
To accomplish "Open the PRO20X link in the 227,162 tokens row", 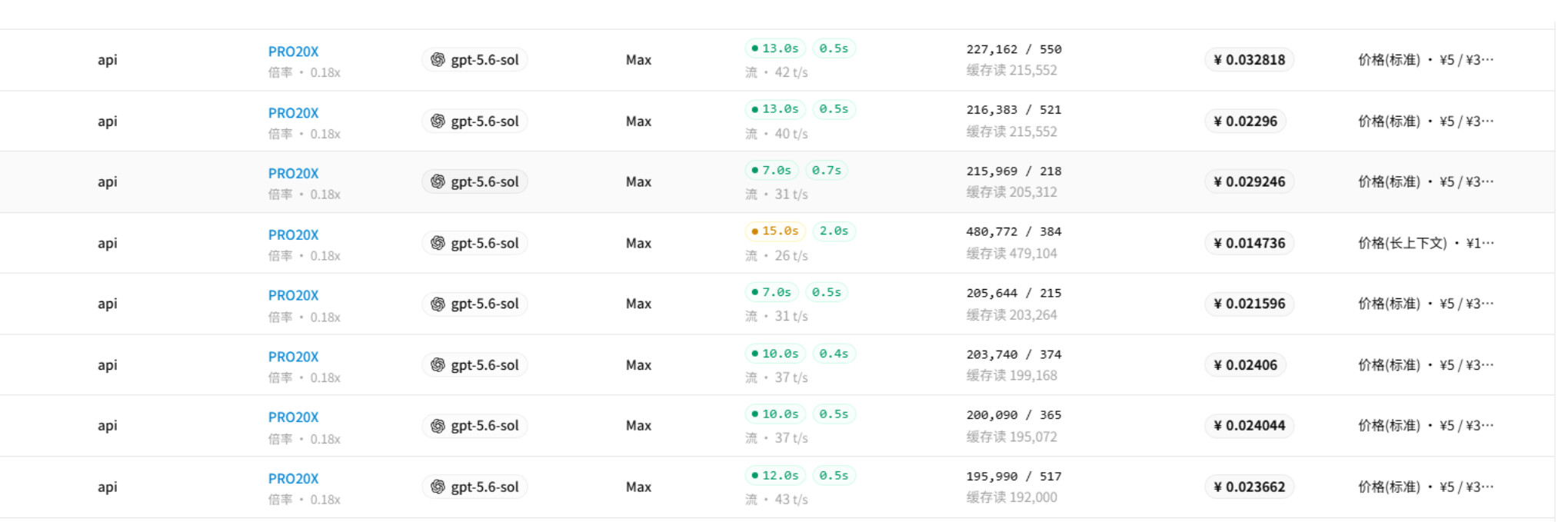I will point(293,52).
